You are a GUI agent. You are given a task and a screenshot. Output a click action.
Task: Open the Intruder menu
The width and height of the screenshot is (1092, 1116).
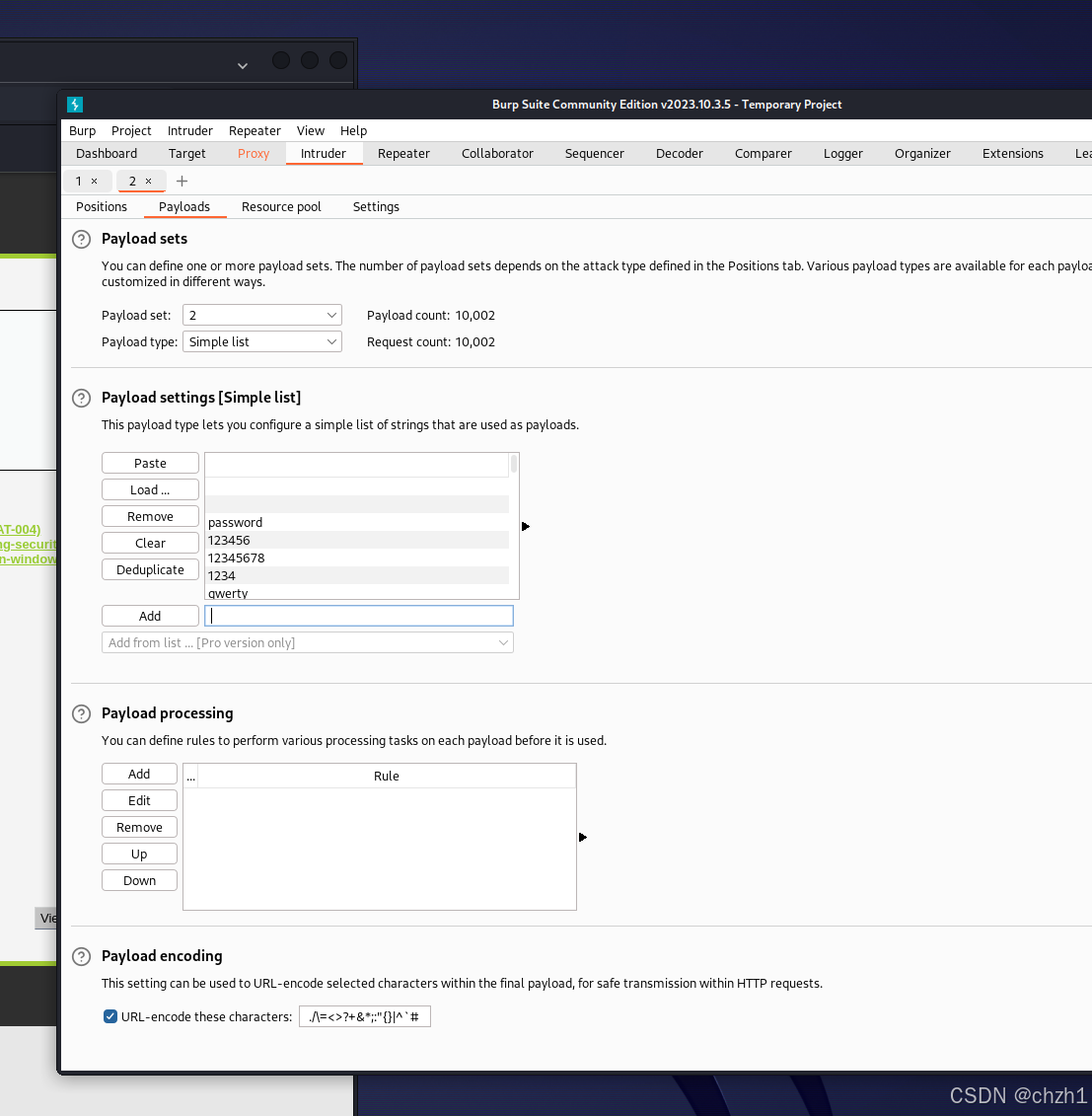190,131
